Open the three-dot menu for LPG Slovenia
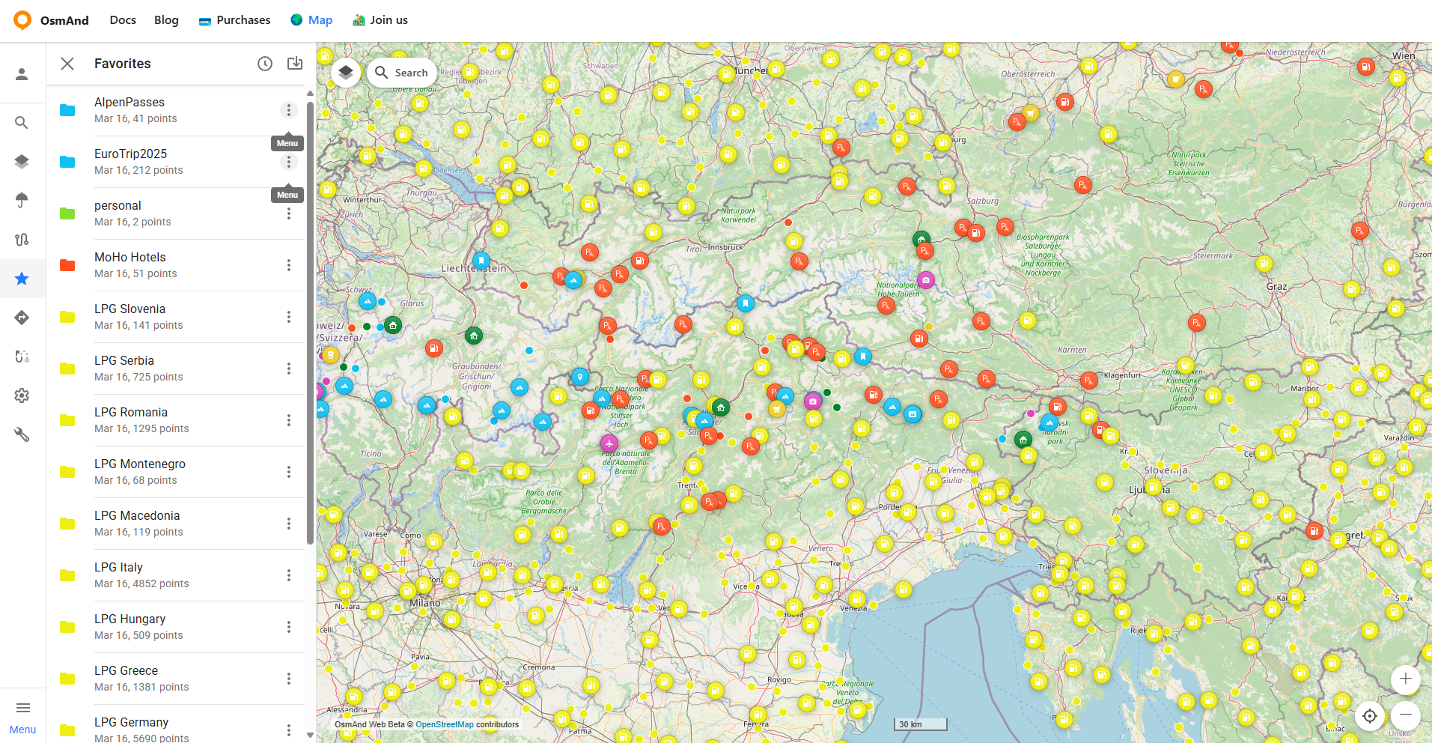The height and width of the screenshot is (743, 1432). 289,317
